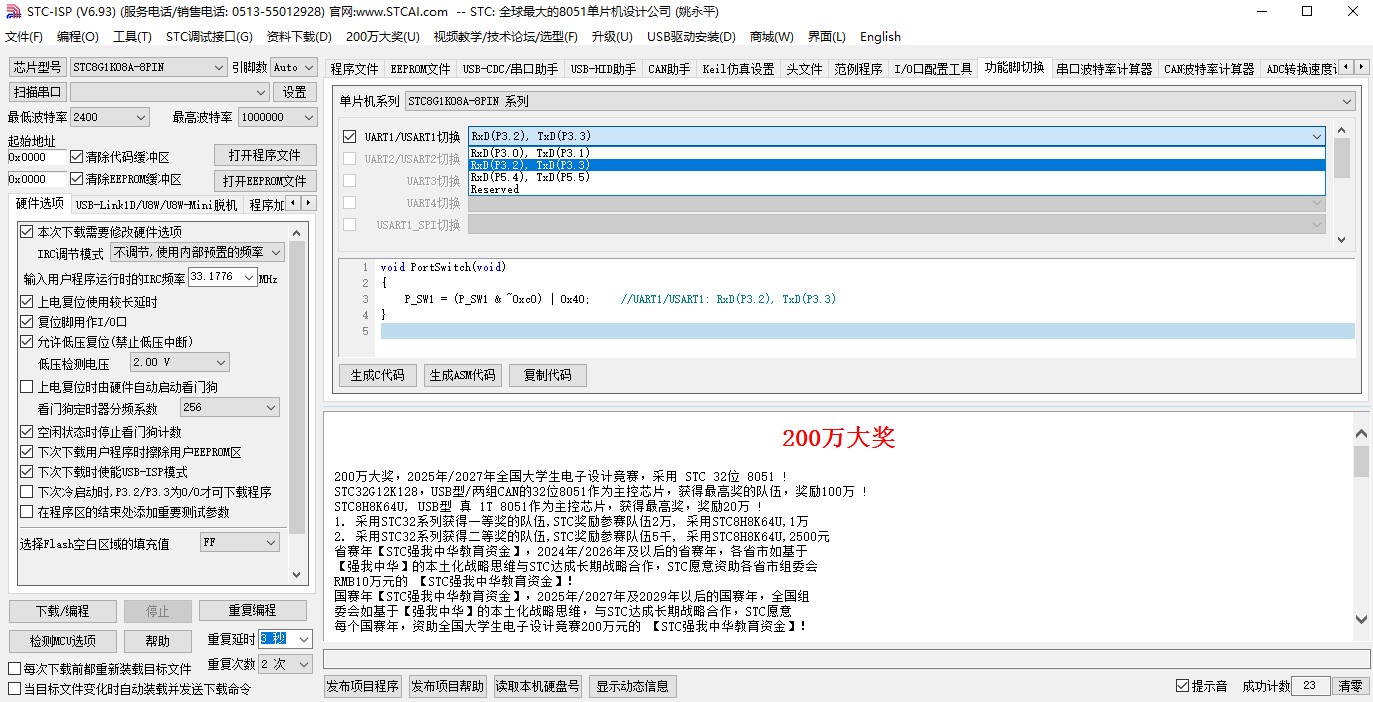Image resolution: width=1373 pixels, height=702 pixels.
Task: Switch to CAN助手 tab
Action: pos(669,69)
